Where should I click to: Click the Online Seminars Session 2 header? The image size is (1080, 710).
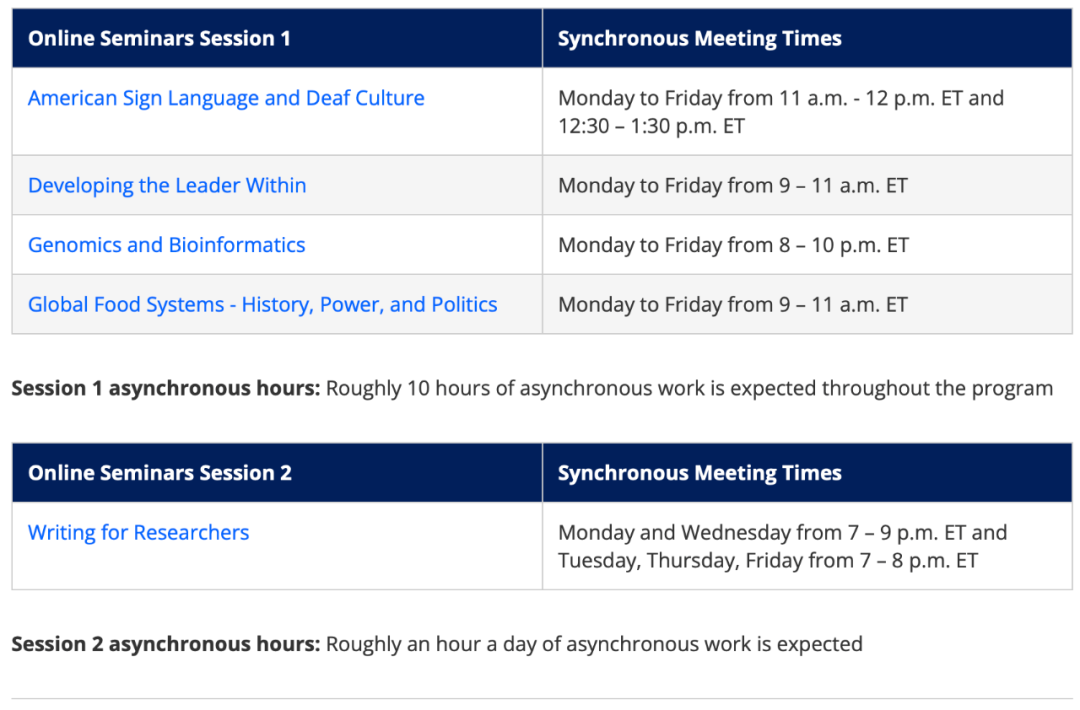pos(160,473)
